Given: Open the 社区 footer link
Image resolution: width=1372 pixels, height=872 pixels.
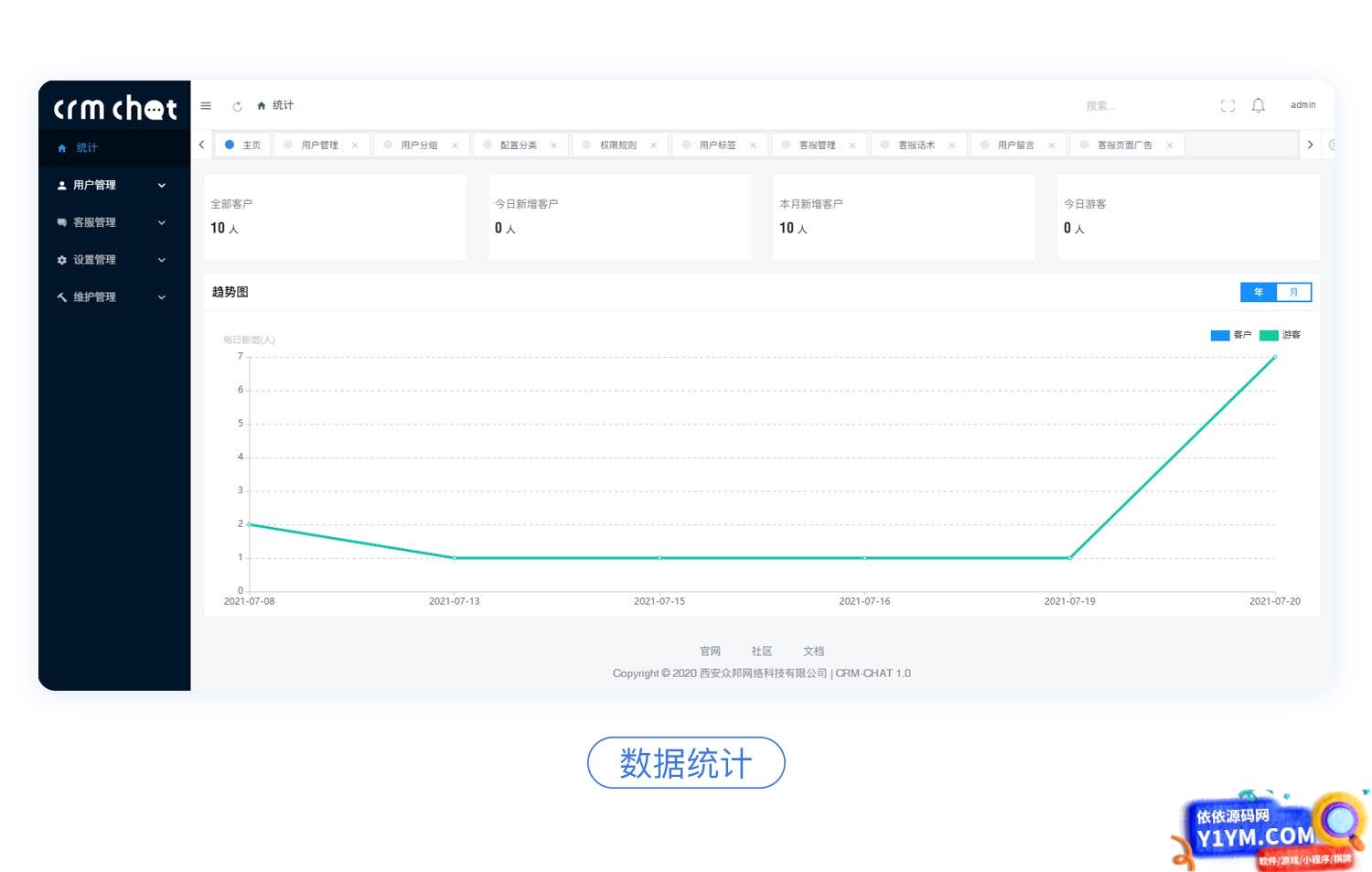Looking at the screenshot, I should 762,651.
